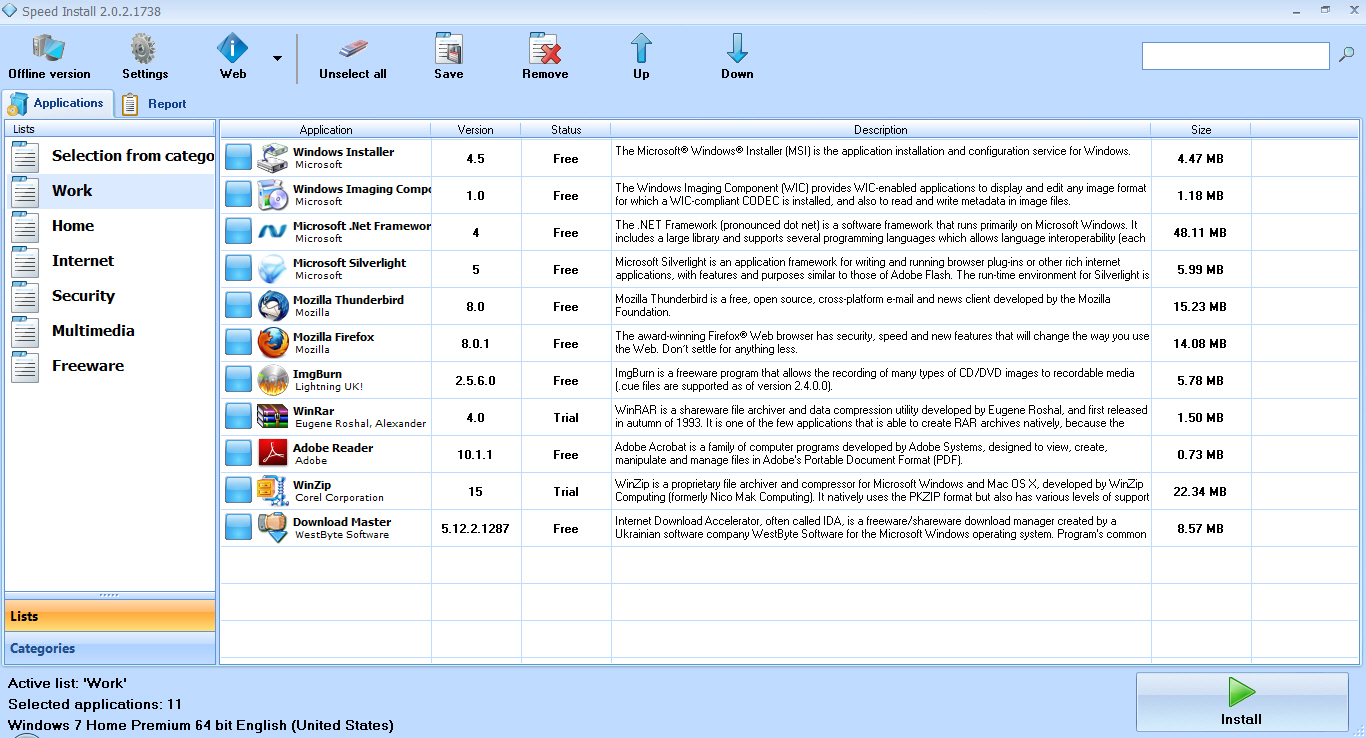This screenshot has width=1366, height=738.
Task: Toggle Microsoft Silverlight checkbox
Action: [238, 269]
